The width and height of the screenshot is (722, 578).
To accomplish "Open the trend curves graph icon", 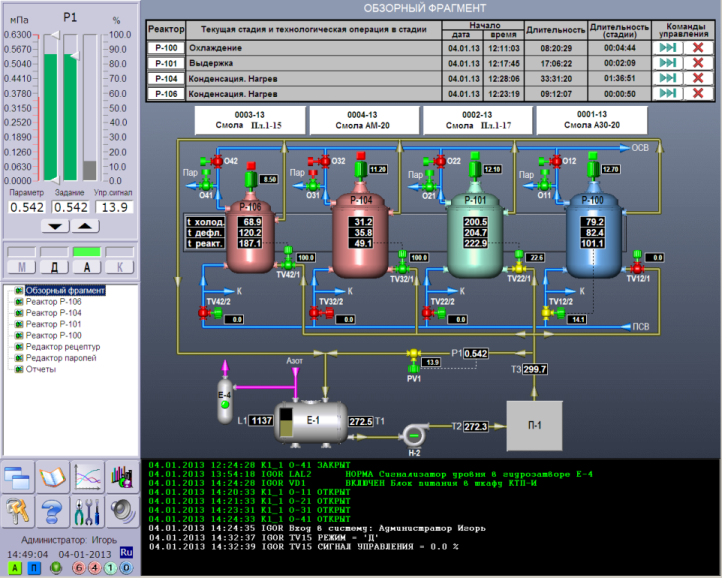I will pos(87,477).
